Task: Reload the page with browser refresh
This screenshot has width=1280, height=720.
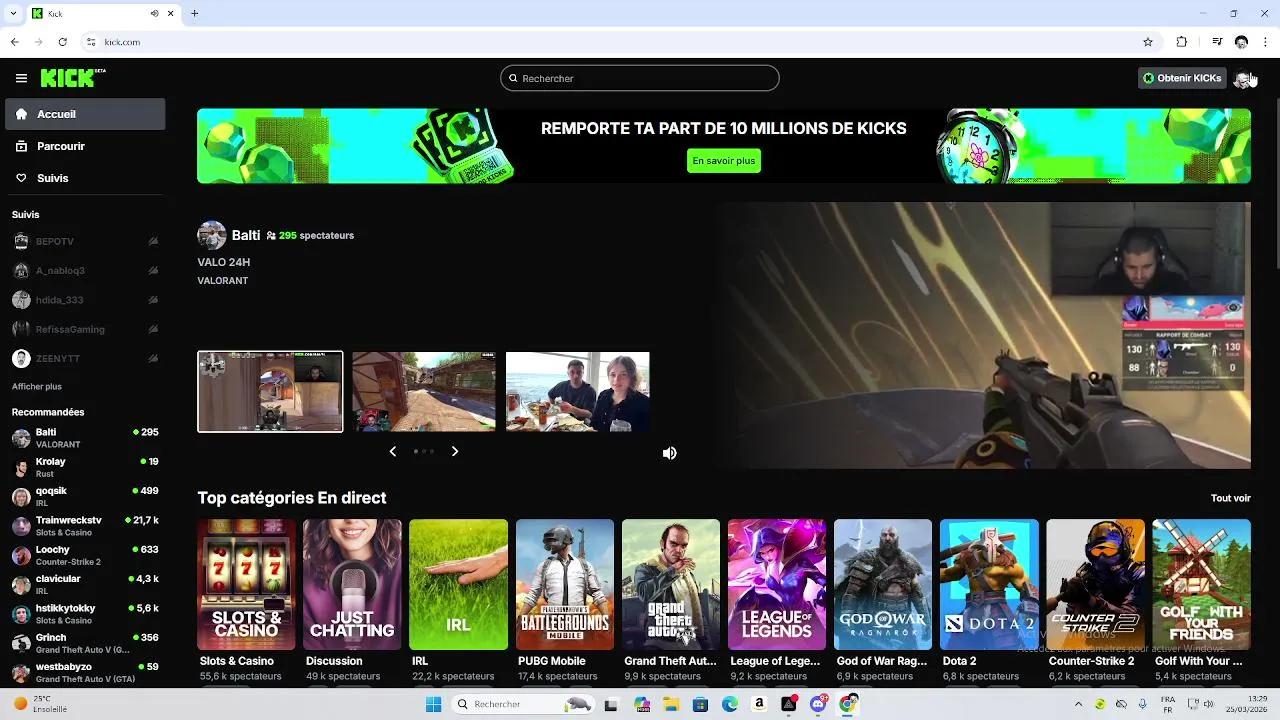Action: point(63,42)
